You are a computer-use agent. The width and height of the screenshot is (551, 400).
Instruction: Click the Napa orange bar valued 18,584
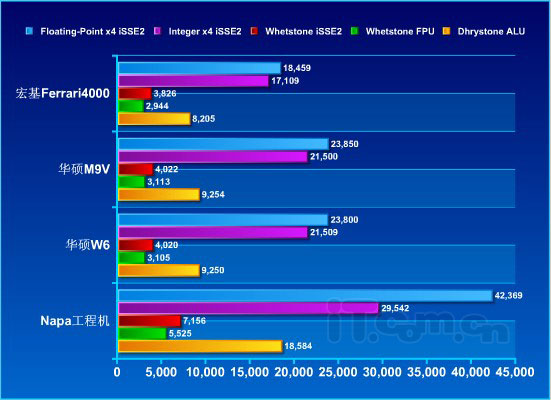point(200,347)
